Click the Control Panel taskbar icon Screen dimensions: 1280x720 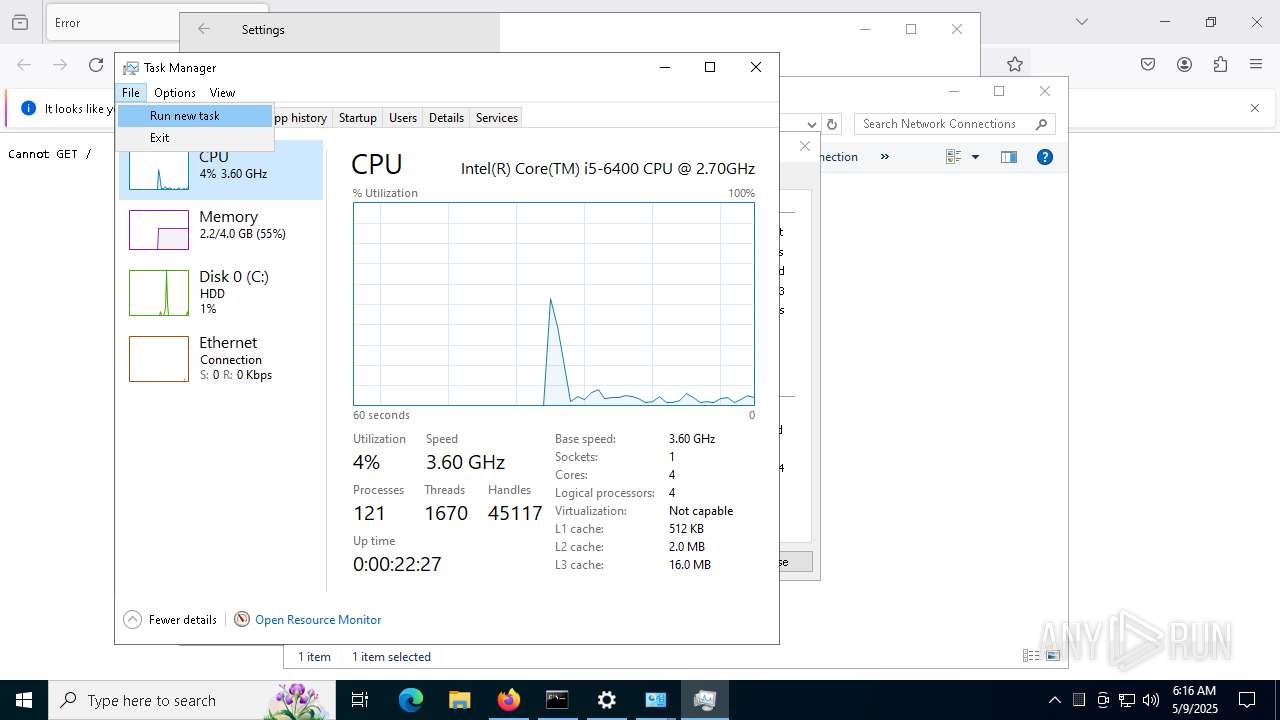click(x=656, y=700)
